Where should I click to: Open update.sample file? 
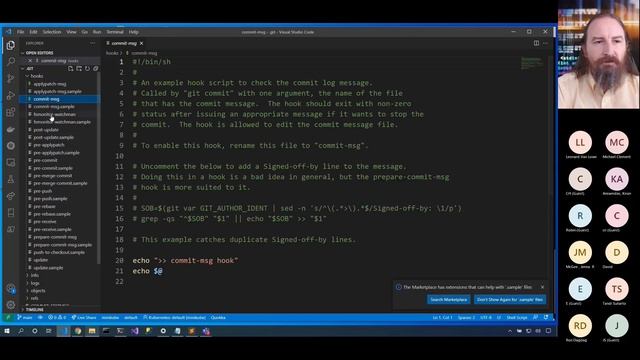point(48,268)
